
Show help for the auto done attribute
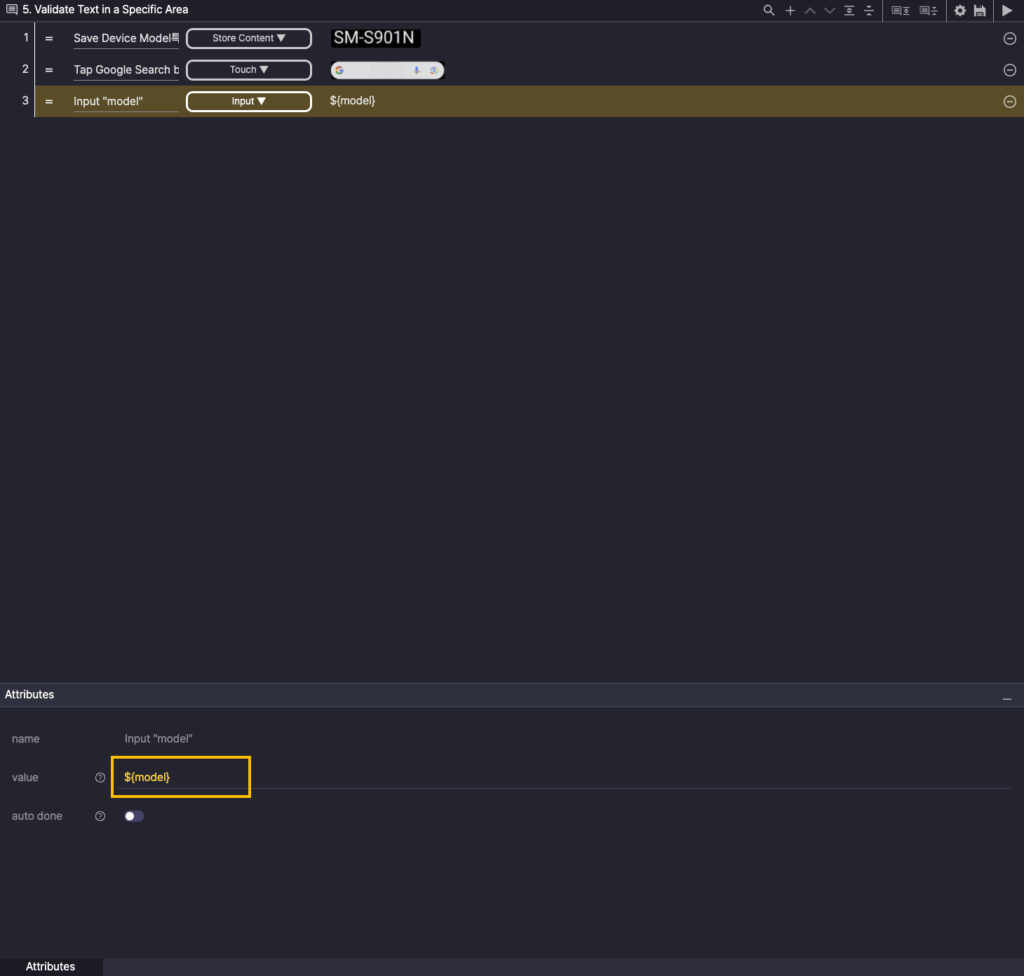tap(100, 816)
